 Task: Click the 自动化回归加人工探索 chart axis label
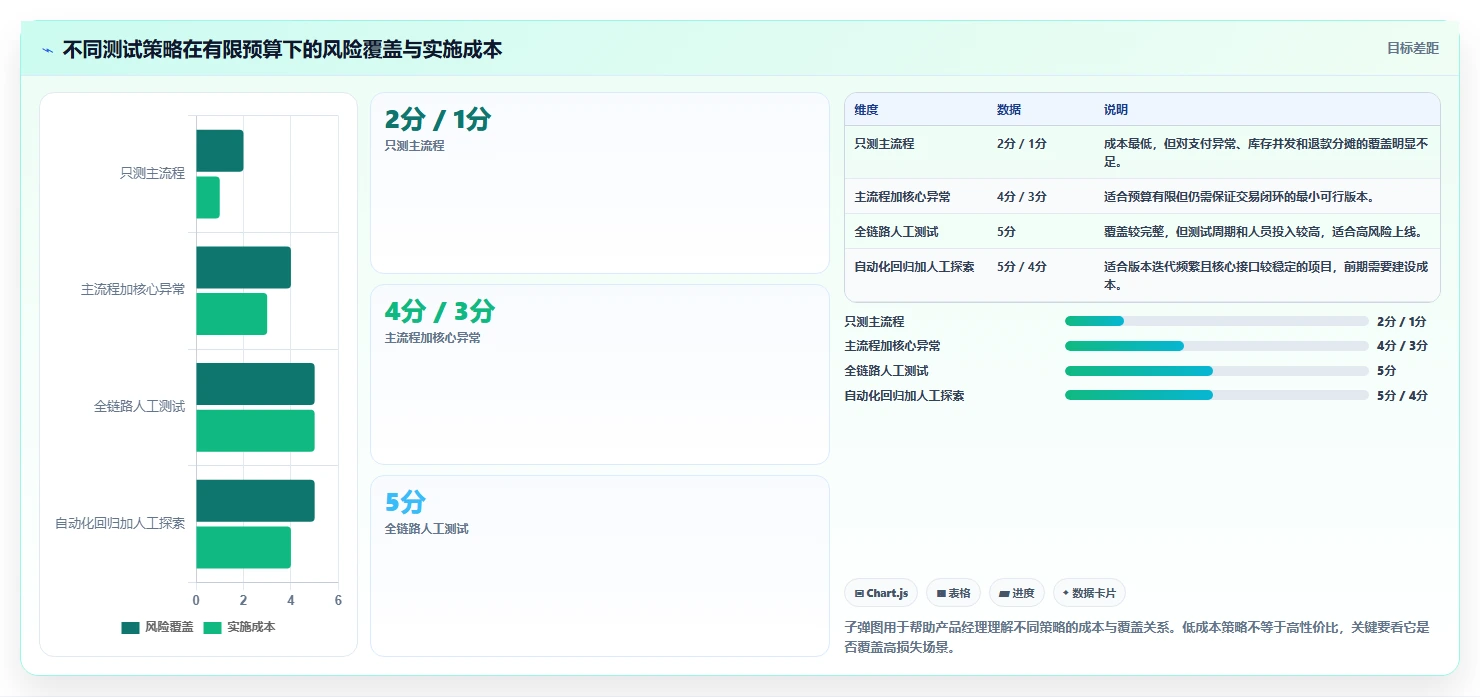pyautogui.click(x=120, y=523)
